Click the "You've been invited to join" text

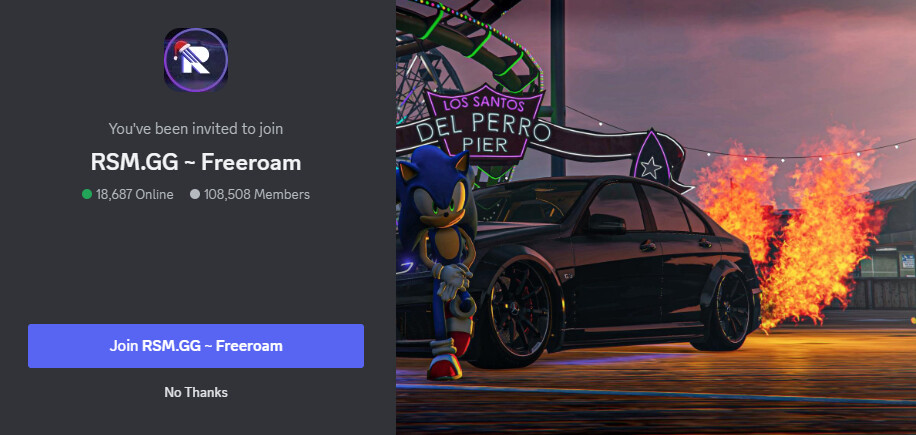pyautogui.click(x=196, y=128)
